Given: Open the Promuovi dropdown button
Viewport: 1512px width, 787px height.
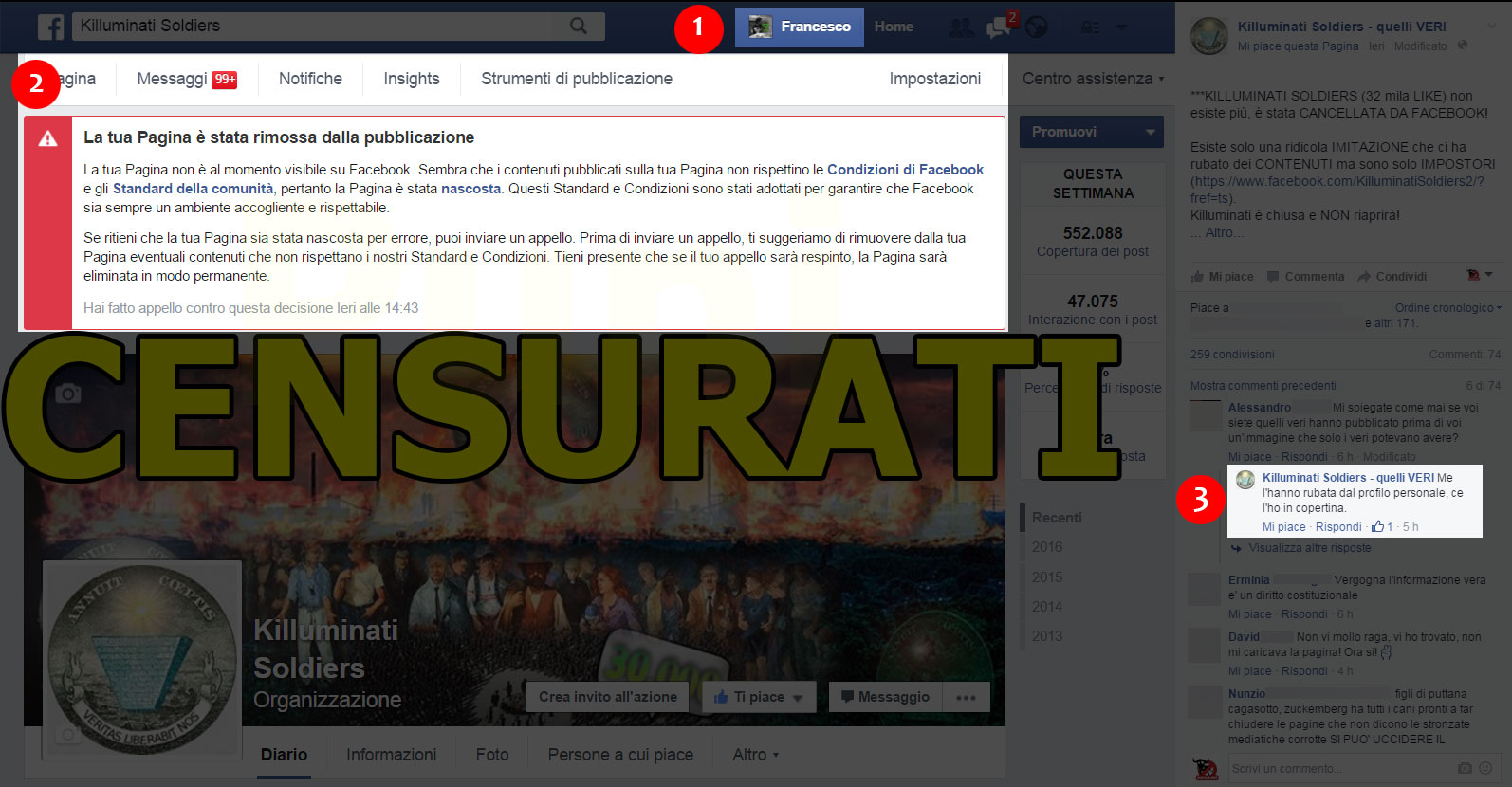Looking at the screenshot, I should [x=1092, y=132].
